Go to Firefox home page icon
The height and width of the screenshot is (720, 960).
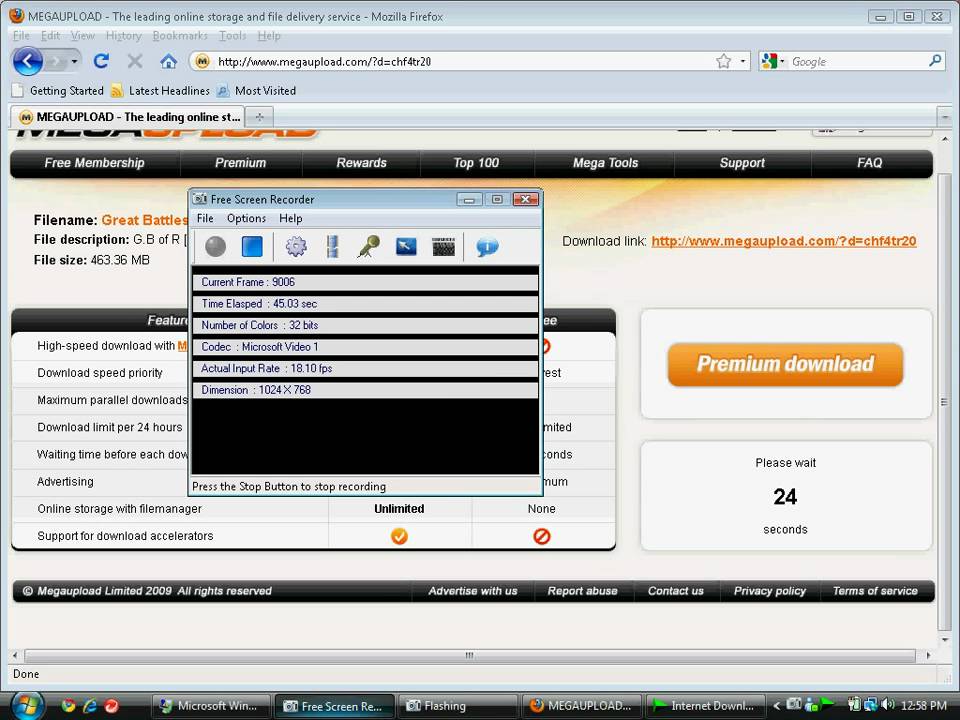pyautogui.click(x=168, y=61)
